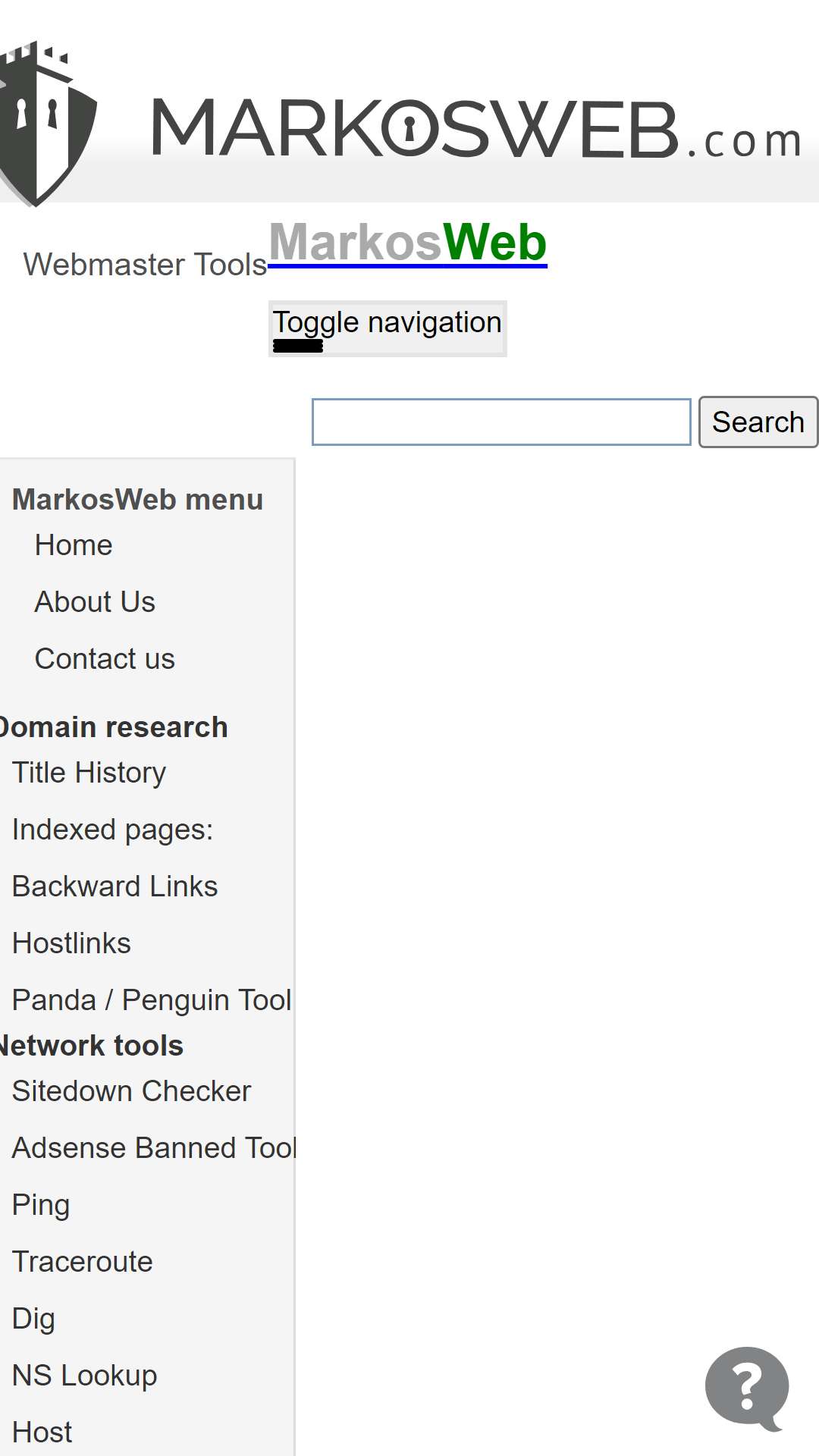Open the Adsense Banned Tool
Image resolution: width=819 pixels, height=1456 pixels.
coord(153,1148)
